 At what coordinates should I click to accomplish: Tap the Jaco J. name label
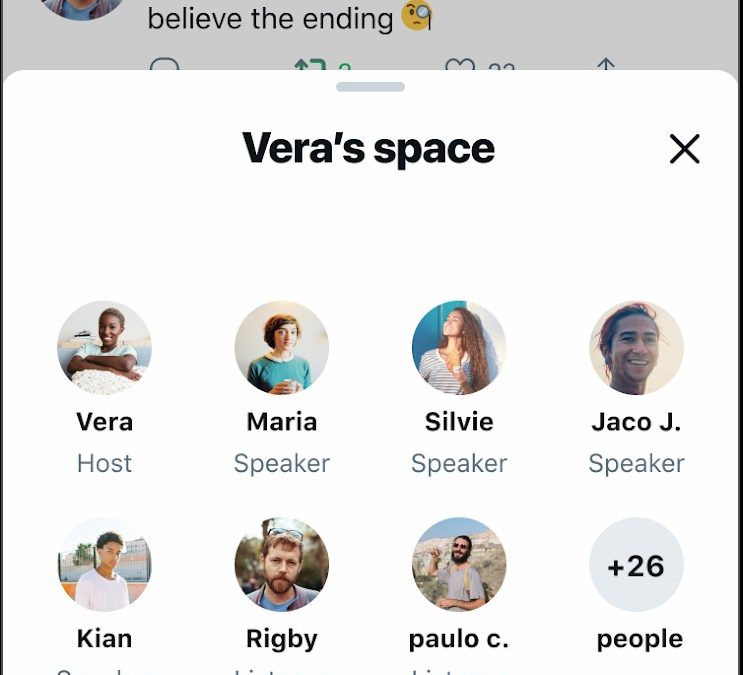click(x=636, y=421)
